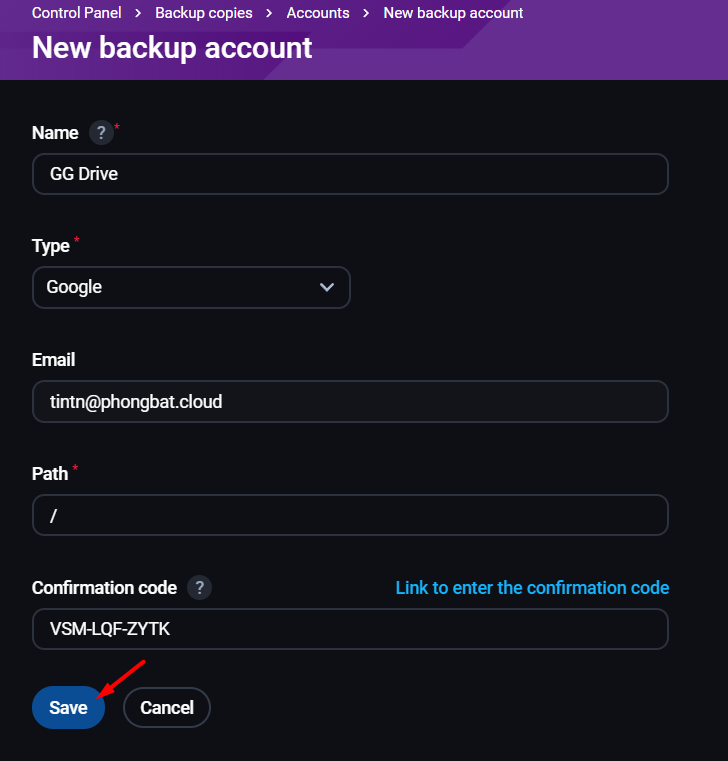Go to Control Panel breadcrumb
This screenshot has width=728, height=761.
(77, 13)
